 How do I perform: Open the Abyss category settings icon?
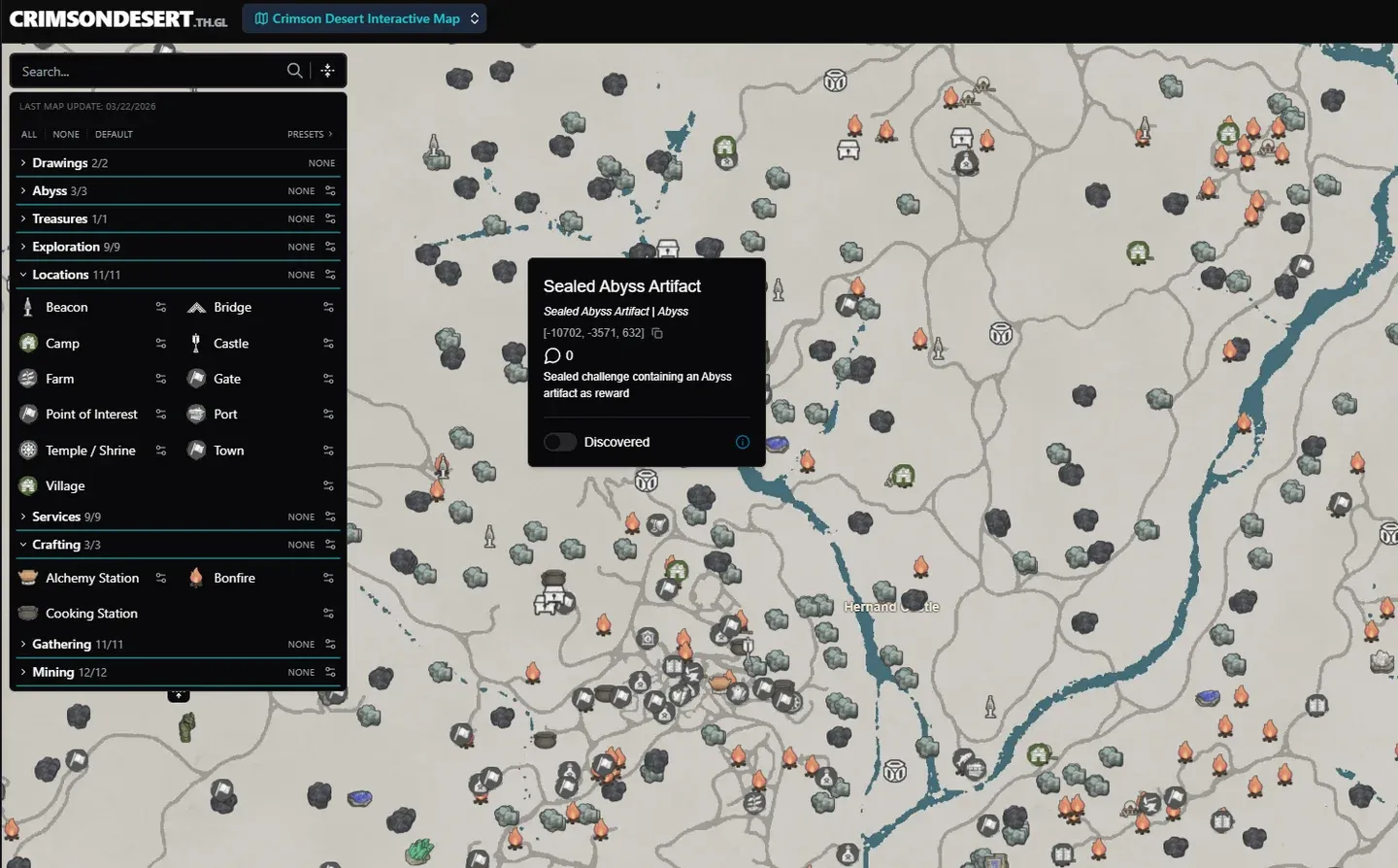coord(330,191)
